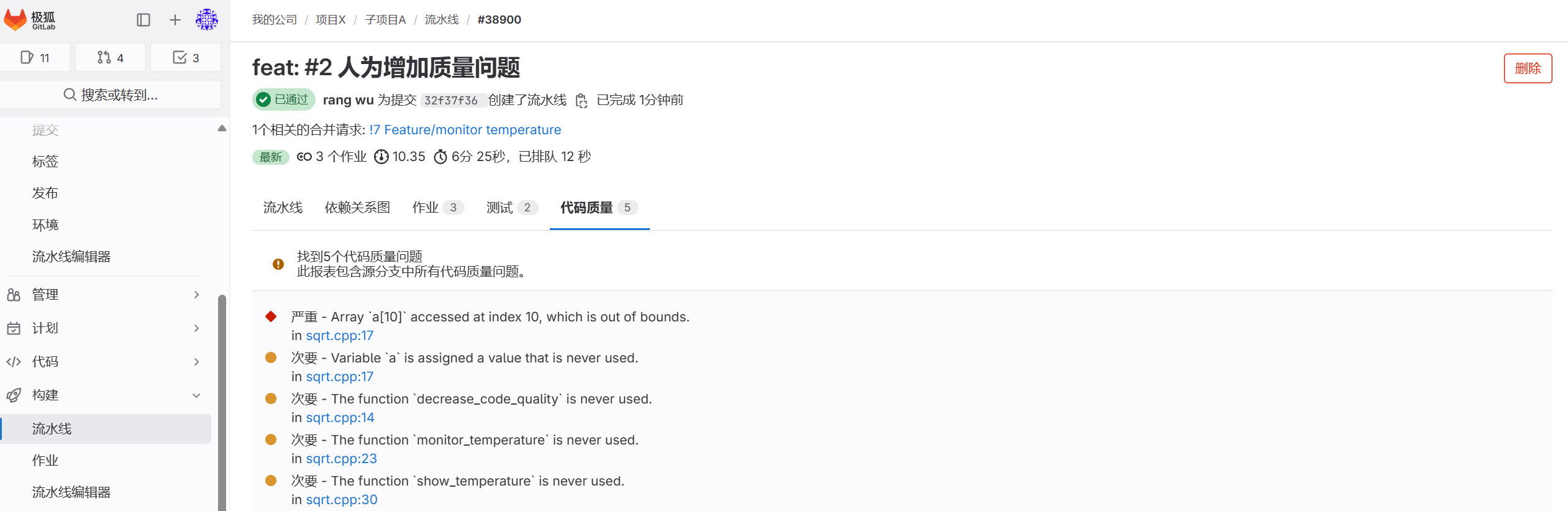Switch to the 作业 tab
This screenshot has height=511, width=1568.
point(437,208)
